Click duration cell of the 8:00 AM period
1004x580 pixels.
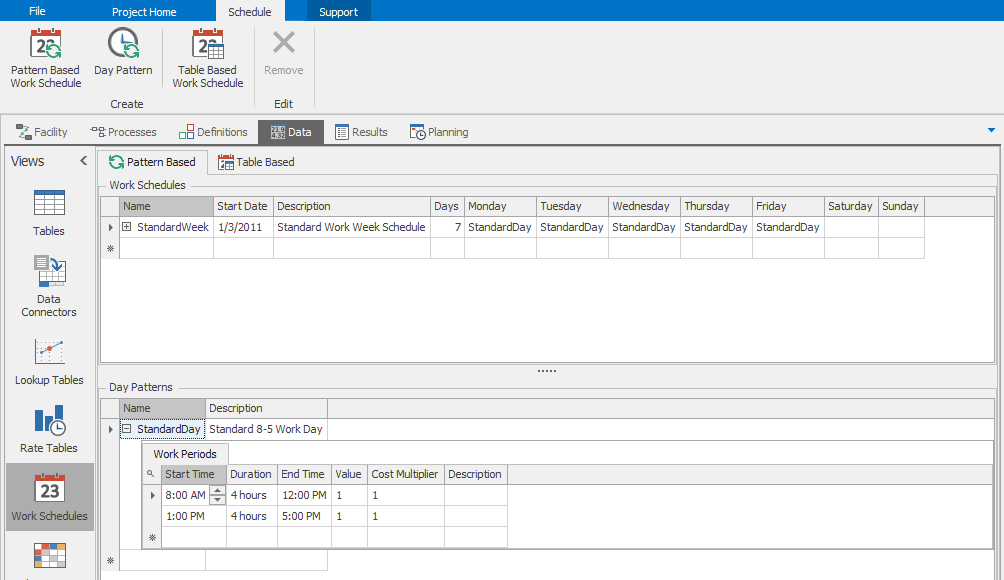coord(252,495)
